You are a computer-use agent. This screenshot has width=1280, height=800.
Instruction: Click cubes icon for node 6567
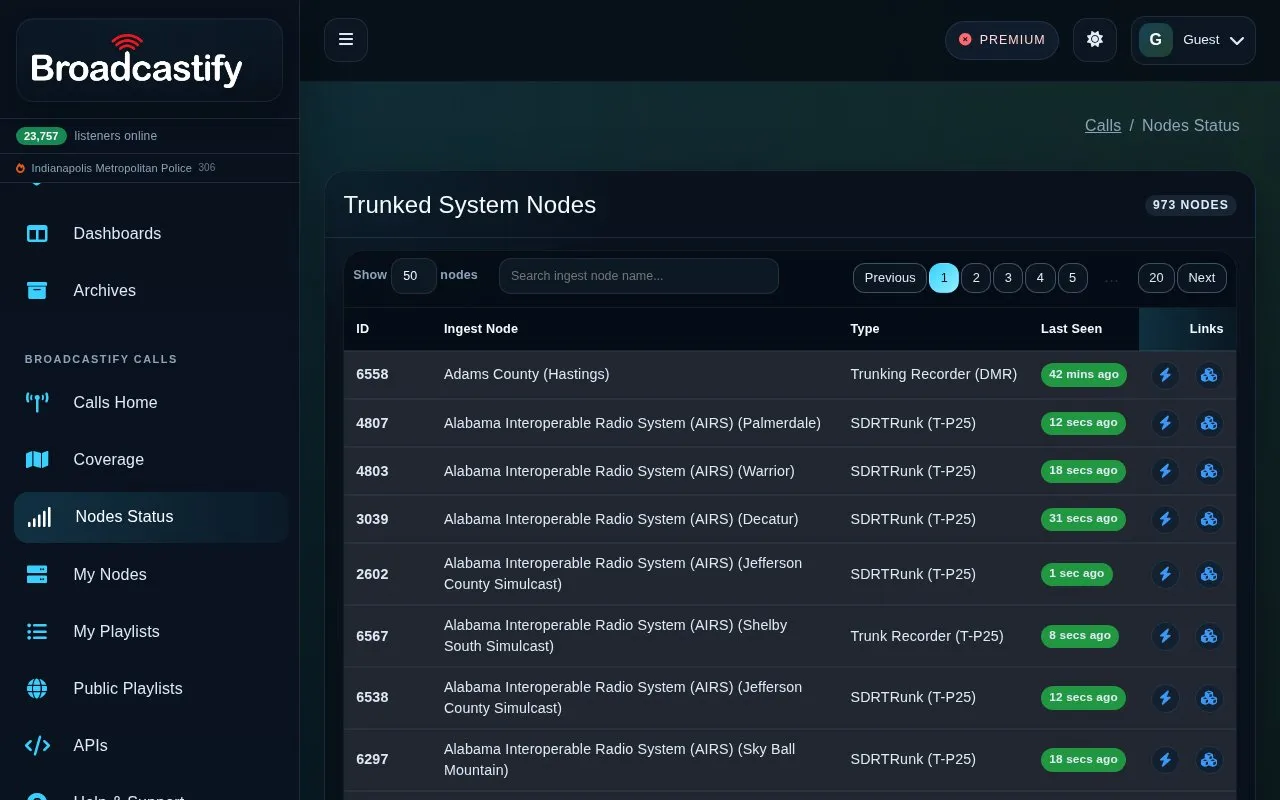(1209, 636)
